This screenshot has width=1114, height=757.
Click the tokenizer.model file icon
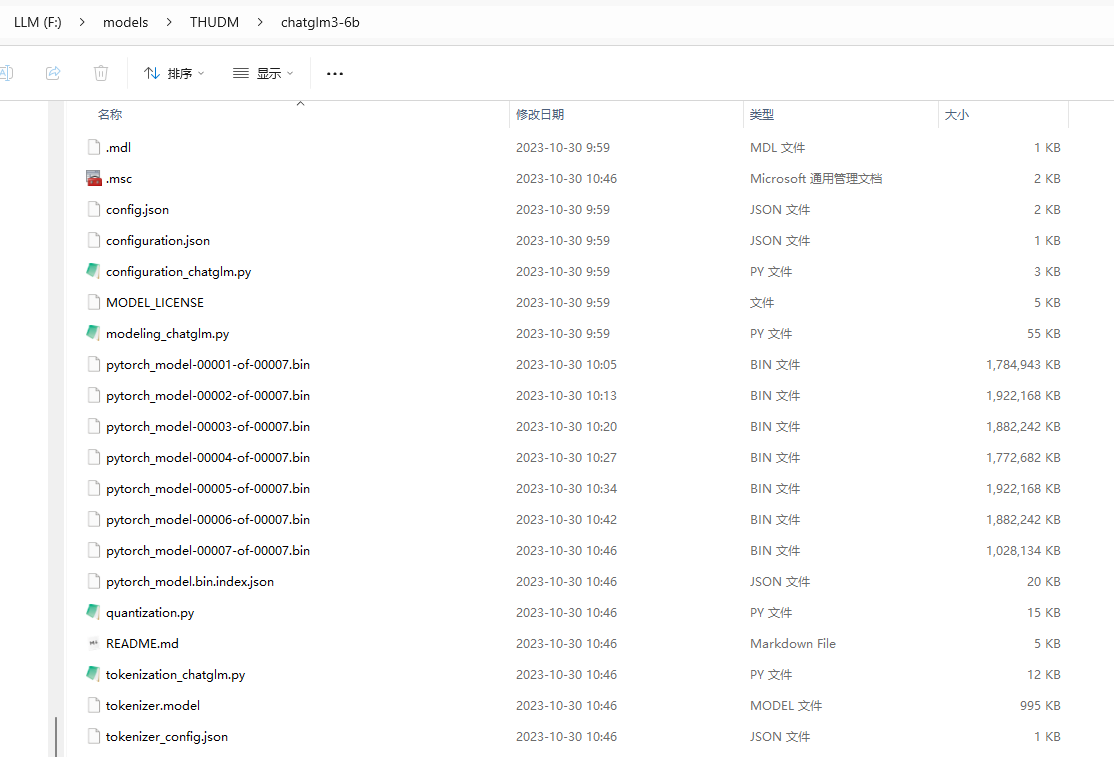[94, 705]
